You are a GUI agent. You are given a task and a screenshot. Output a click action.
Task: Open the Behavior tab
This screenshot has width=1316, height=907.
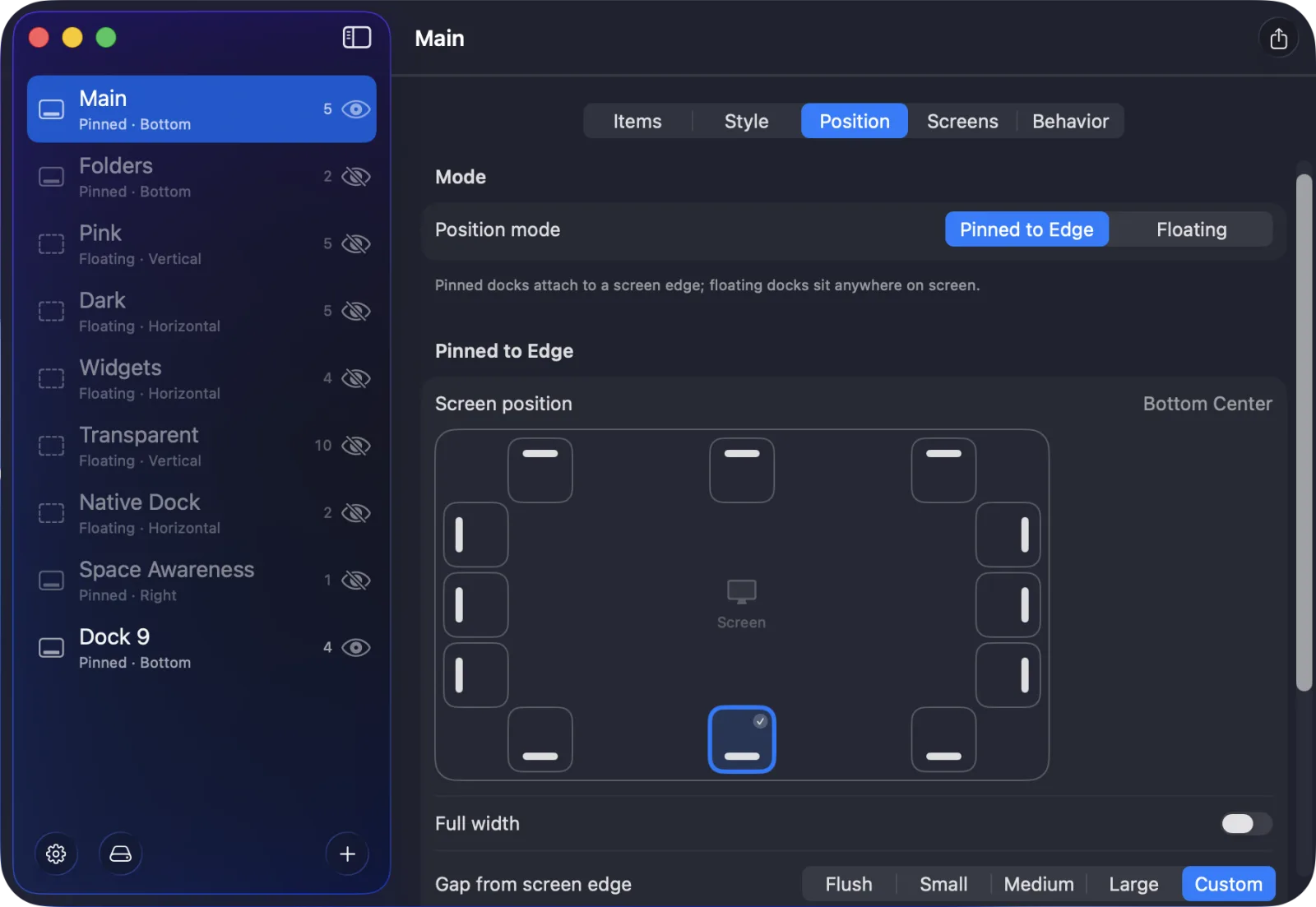[1070, 122]
